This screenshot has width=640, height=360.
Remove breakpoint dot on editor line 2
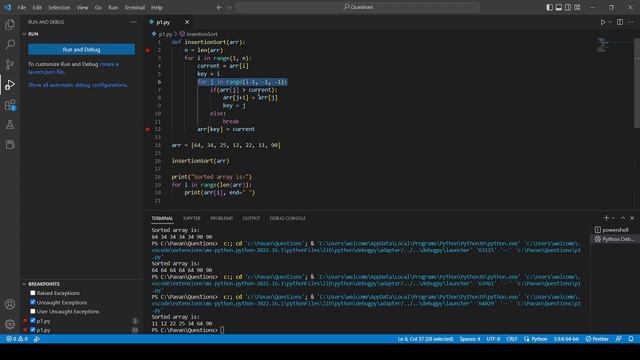point(147,50)
